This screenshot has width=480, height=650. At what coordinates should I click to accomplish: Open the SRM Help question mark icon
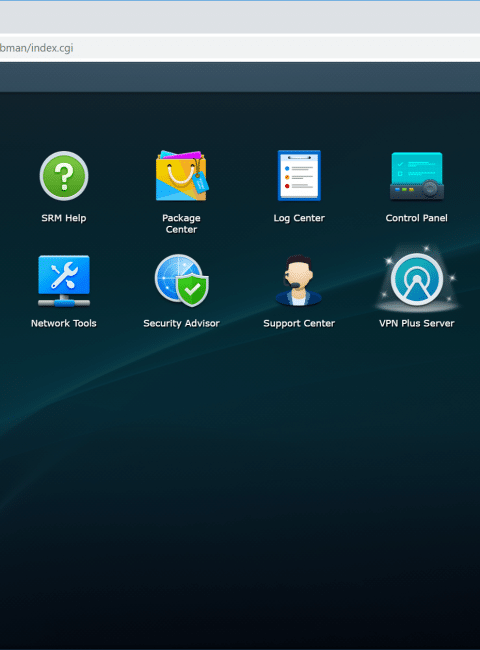[64, 176]
